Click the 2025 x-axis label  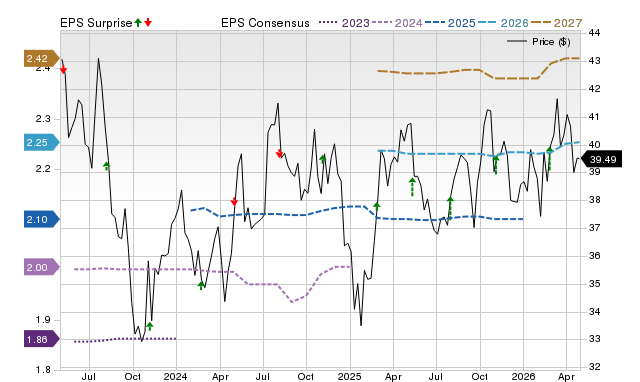349,376
